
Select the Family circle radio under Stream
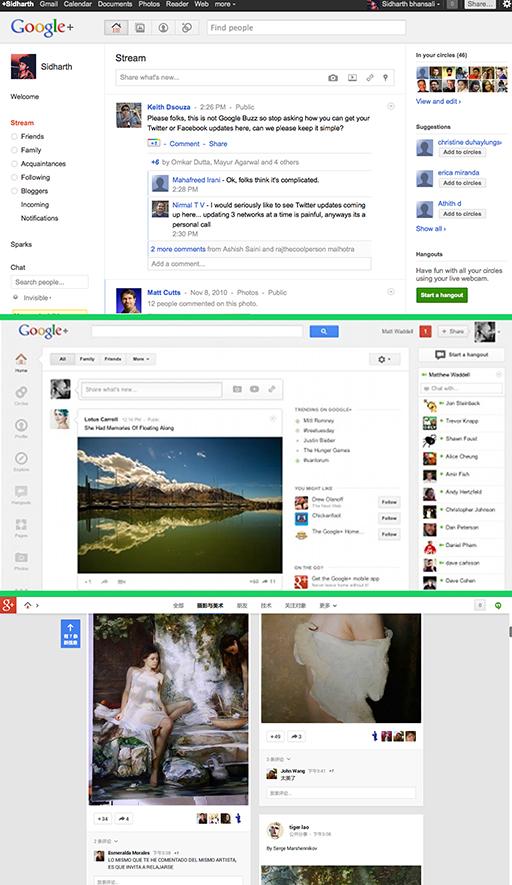14,150
